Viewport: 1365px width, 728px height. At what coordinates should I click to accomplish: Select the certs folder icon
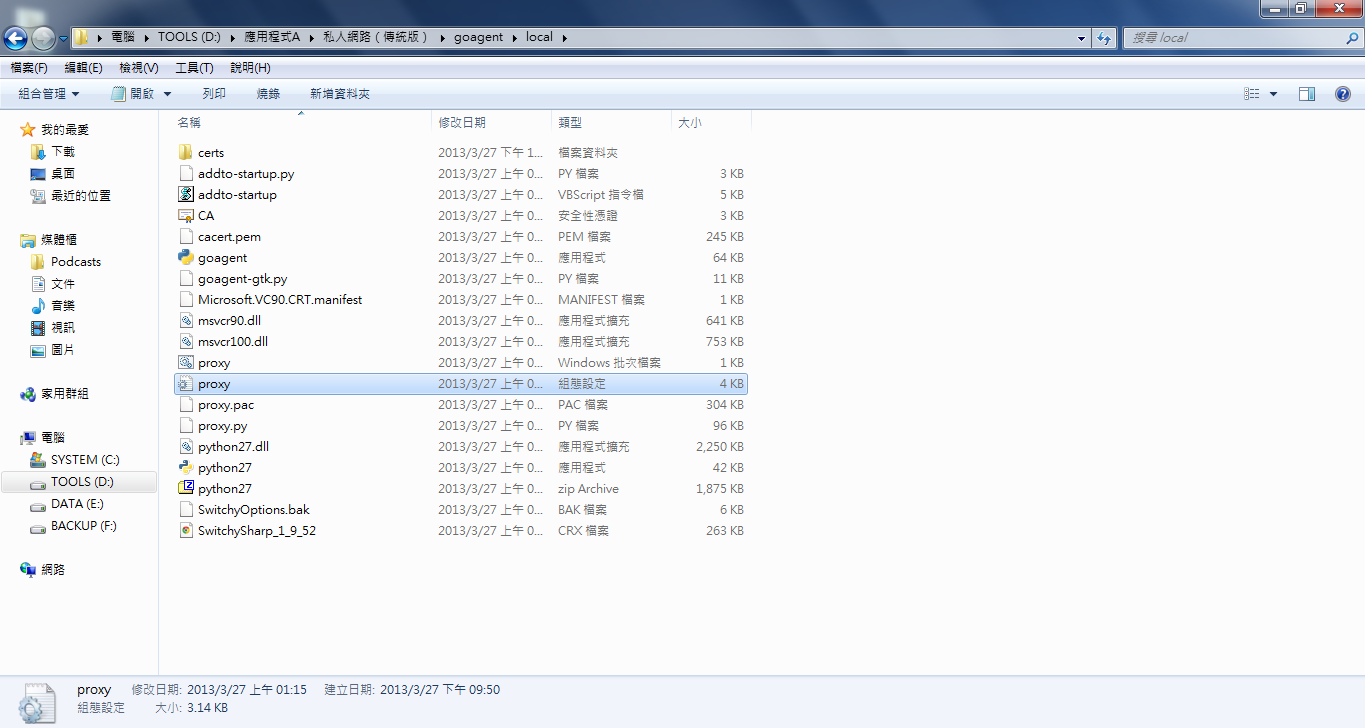185,153
